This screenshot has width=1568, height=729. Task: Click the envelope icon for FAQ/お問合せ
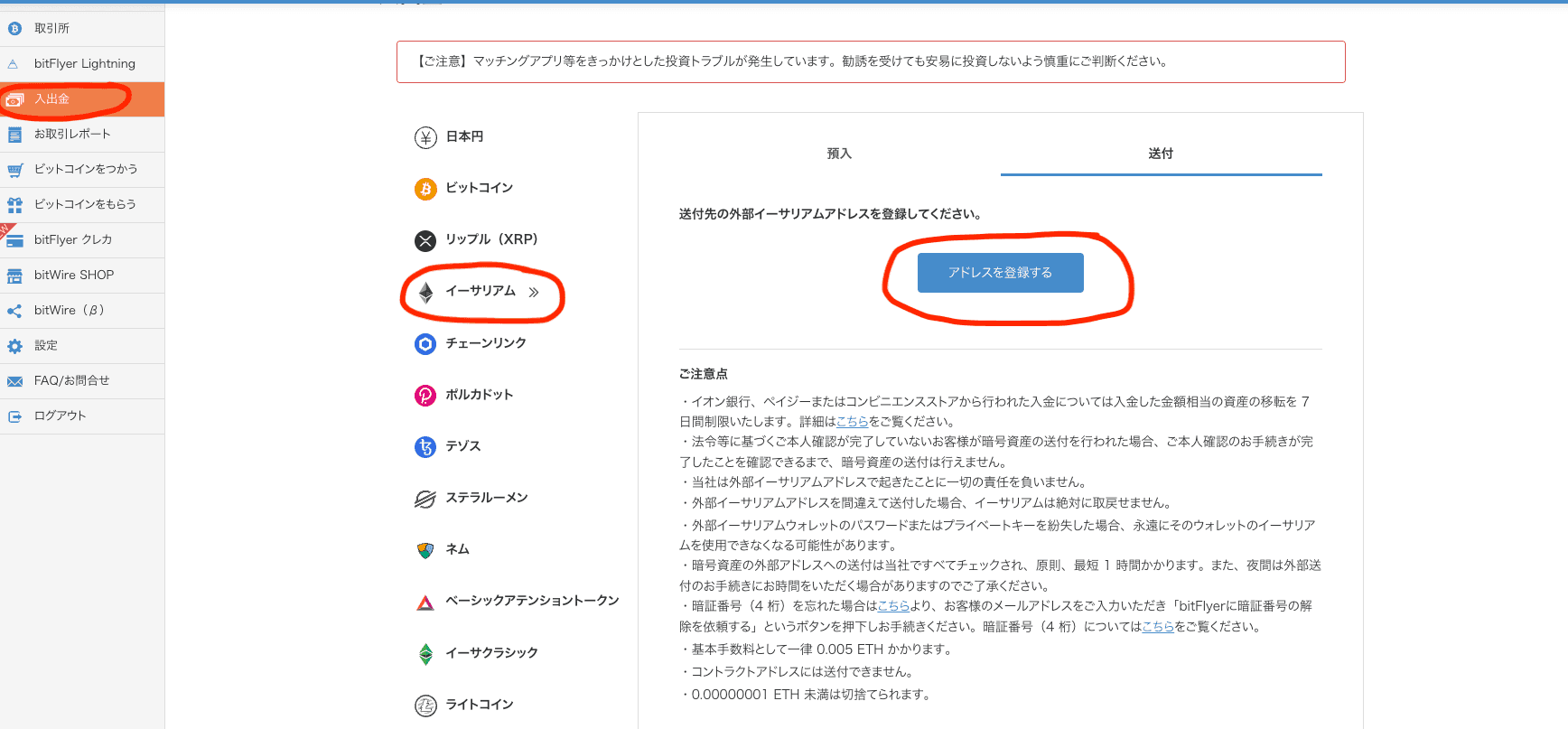pos(14,381)
